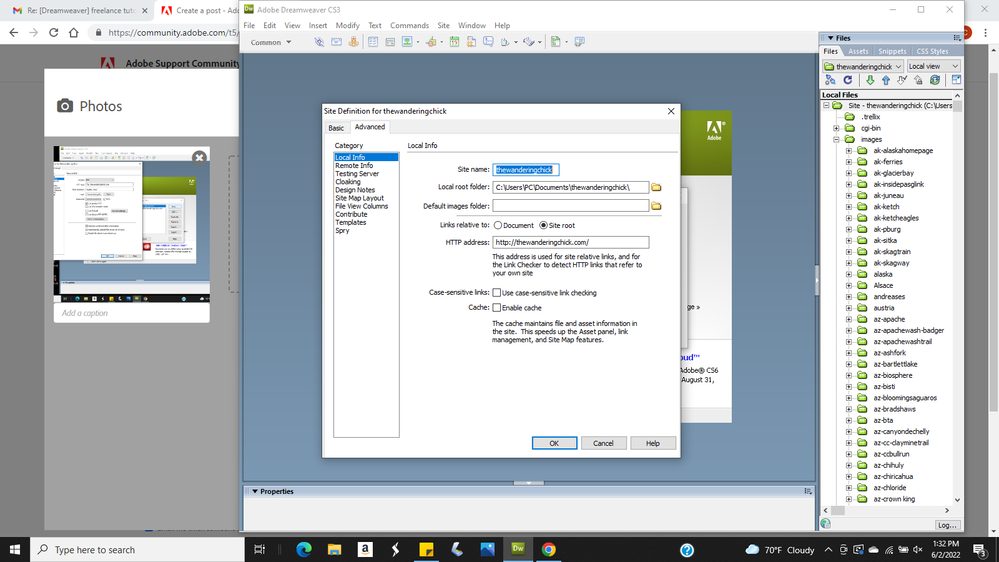The height and width of the screenshot is (562, 999).
Task: Enable Use case-sensitive link checking
Action: tap(496, 292)
